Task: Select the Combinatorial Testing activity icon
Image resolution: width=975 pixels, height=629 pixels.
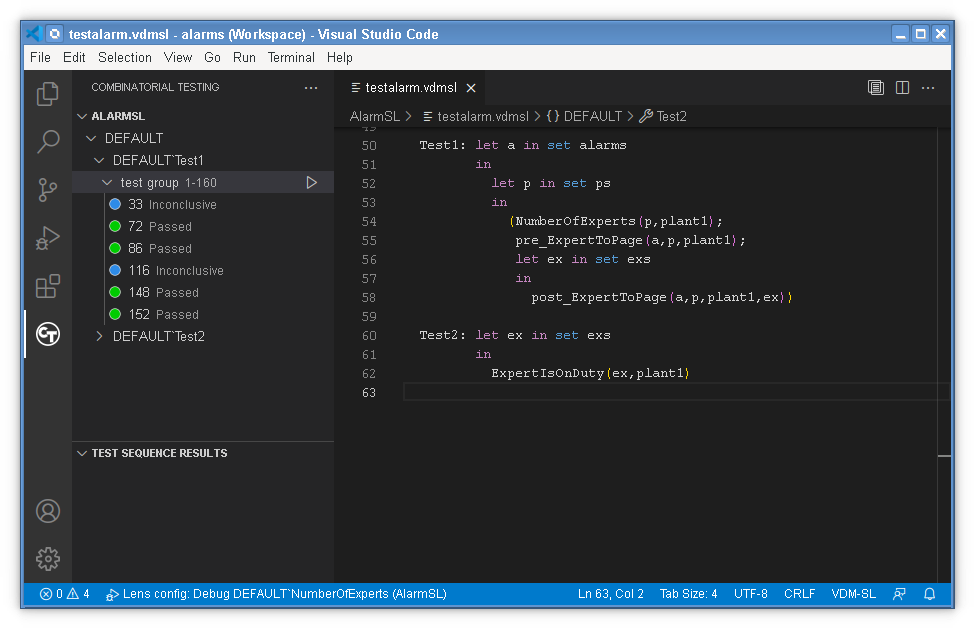Action: (x=47, y=334)
